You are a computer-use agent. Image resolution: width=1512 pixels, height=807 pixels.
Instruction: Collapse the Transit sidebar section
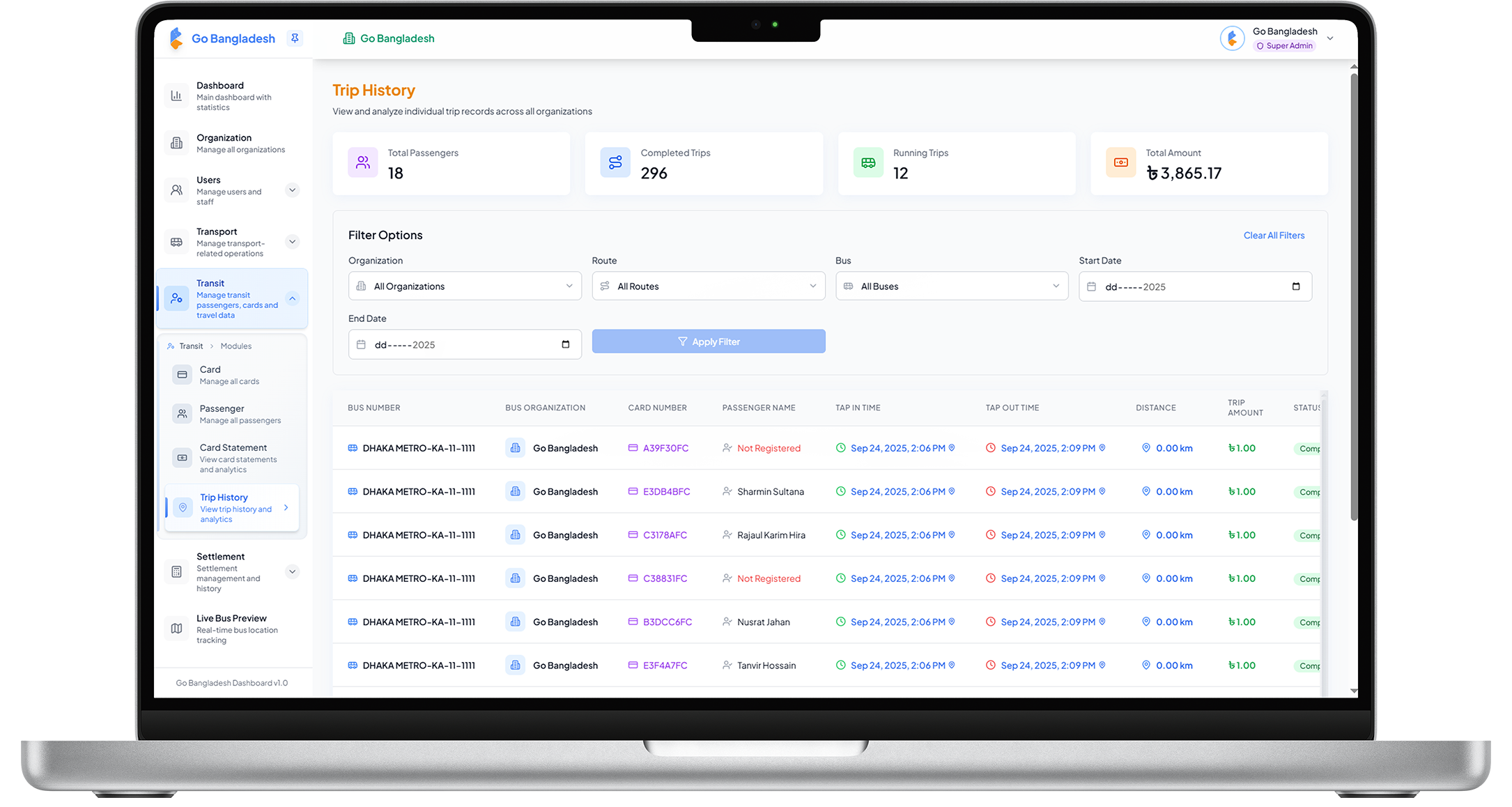click(293, 298)
